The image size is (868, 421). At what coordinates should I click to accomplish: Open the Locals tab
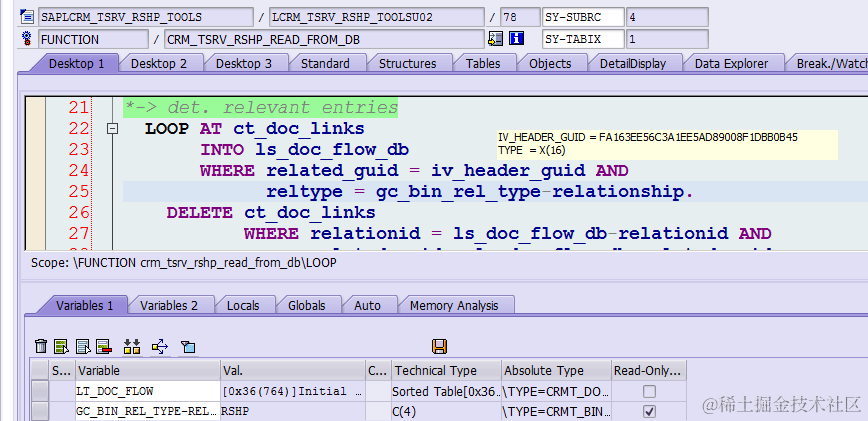(x=243, y=305)
